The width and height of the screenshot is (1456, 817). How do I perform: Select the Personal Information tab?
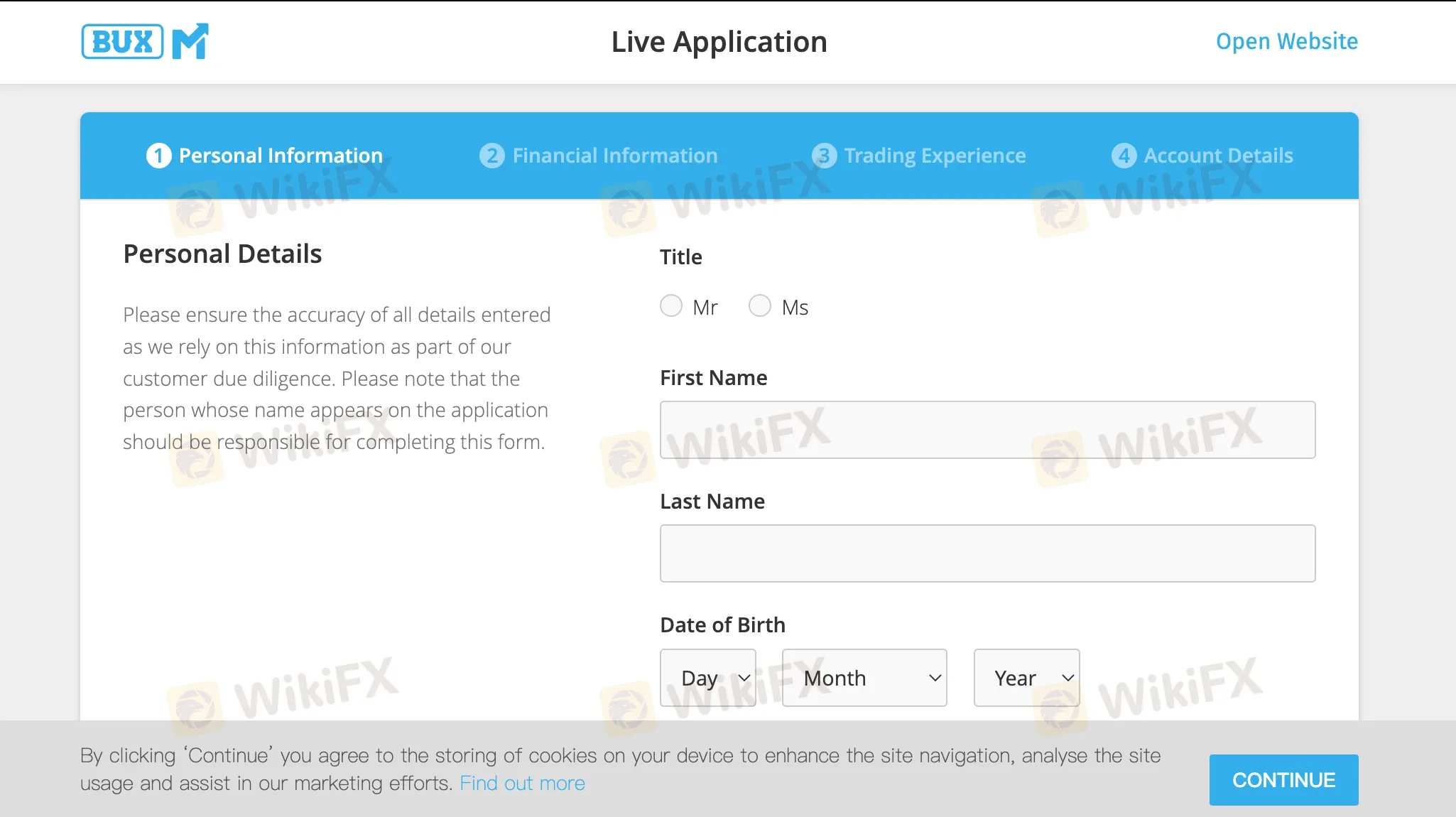[x=281, y=156]
